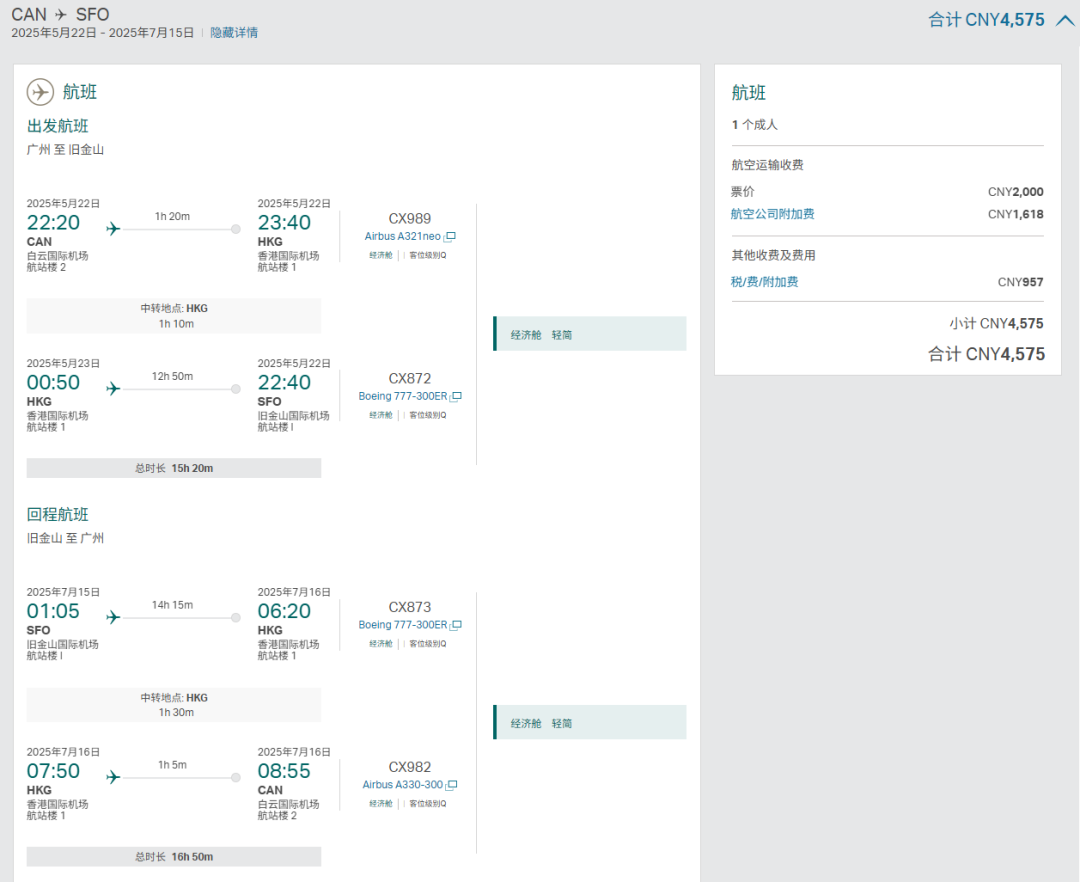Select the return 经济舱 轻简 fare bar
The width and height of the screenshot is (1080, 882).
590,723
